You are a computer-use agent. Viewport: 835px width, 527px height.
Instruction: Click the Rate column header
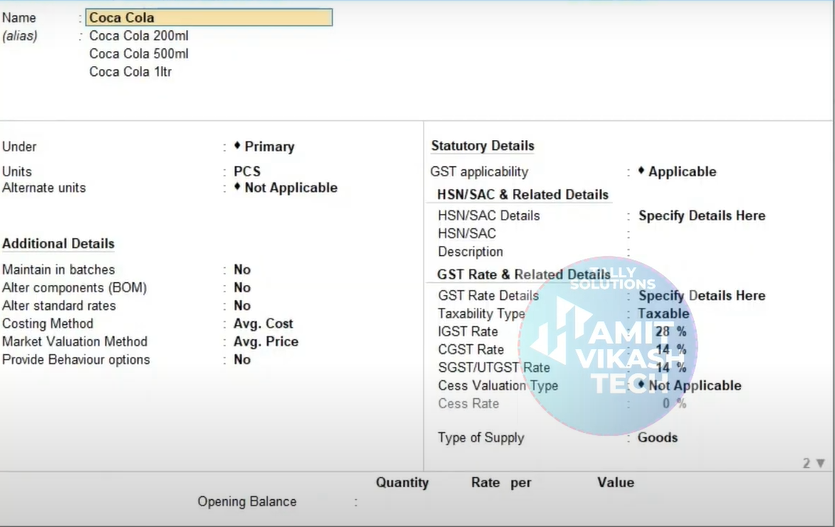coord(485,483)
